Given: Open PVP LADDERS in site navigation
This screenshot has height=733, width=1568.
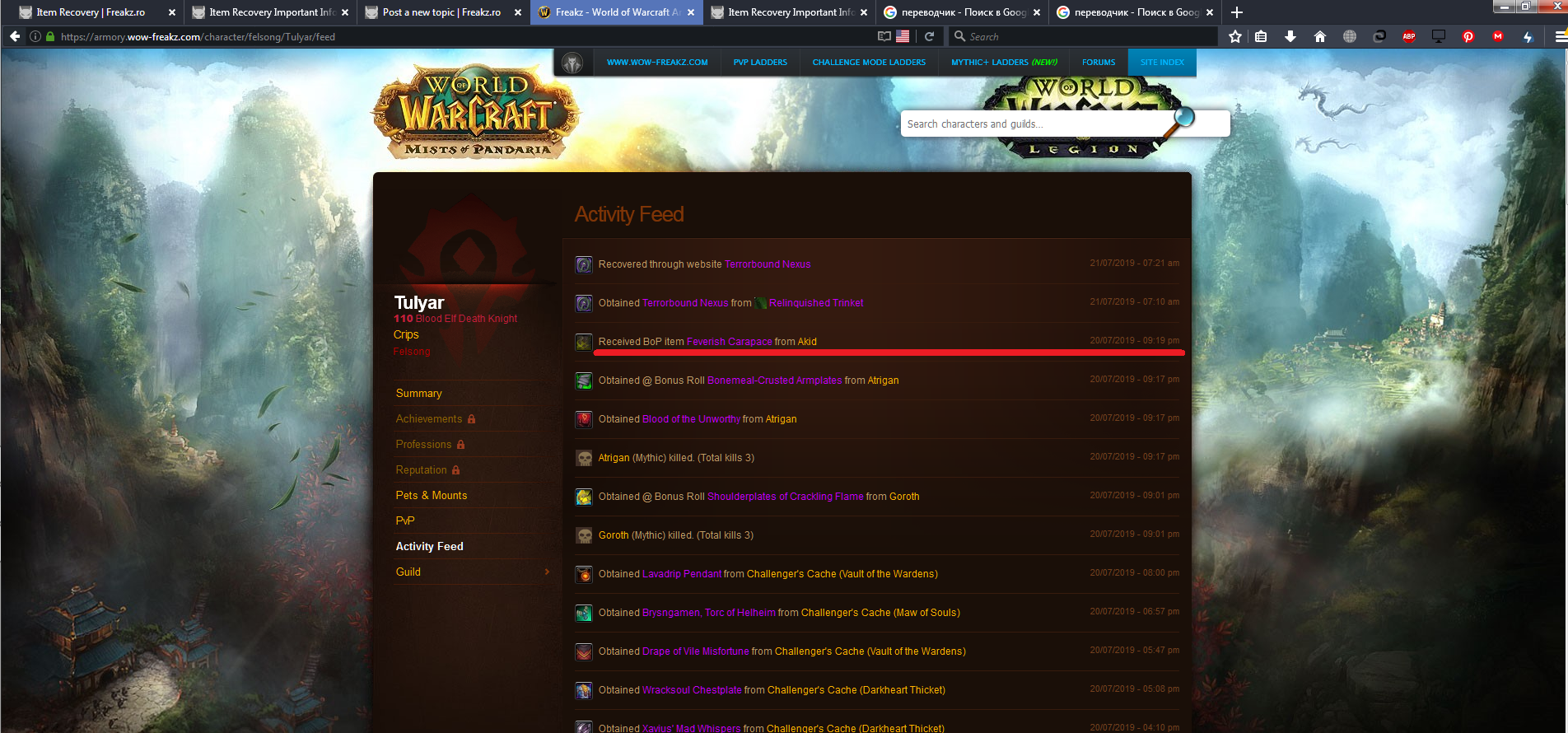Looking at the screenshot, I should point(760,63).
